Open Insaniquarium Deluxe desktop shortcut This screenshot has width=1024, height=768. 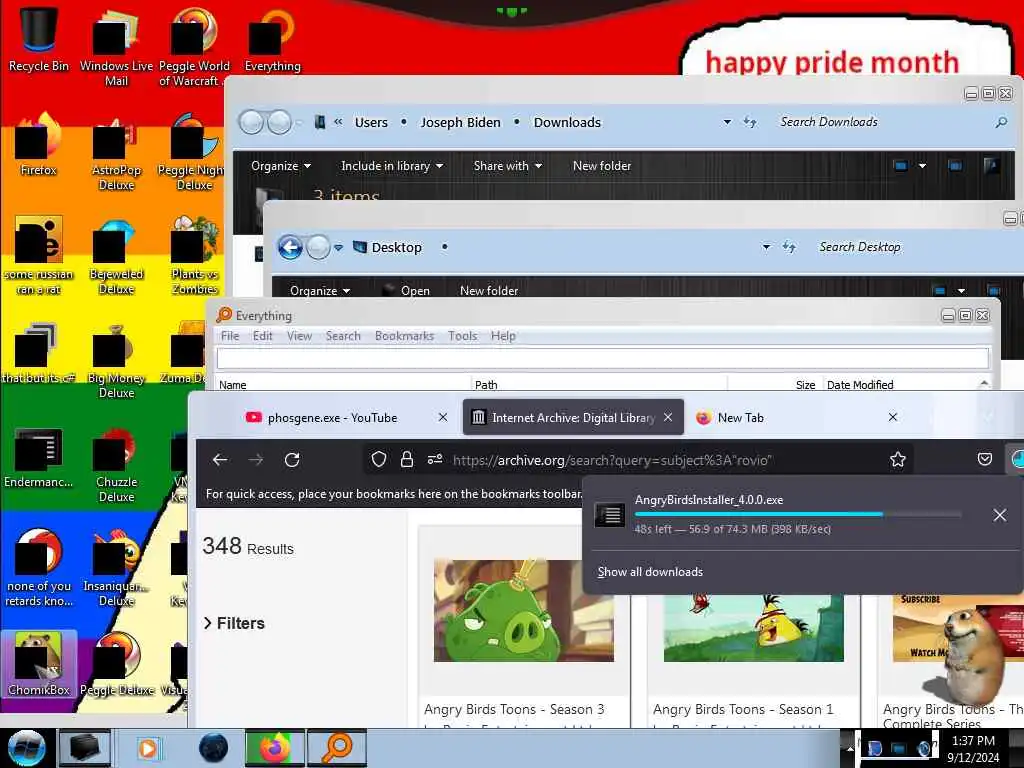pyautogui.click(x=116, y=568)
